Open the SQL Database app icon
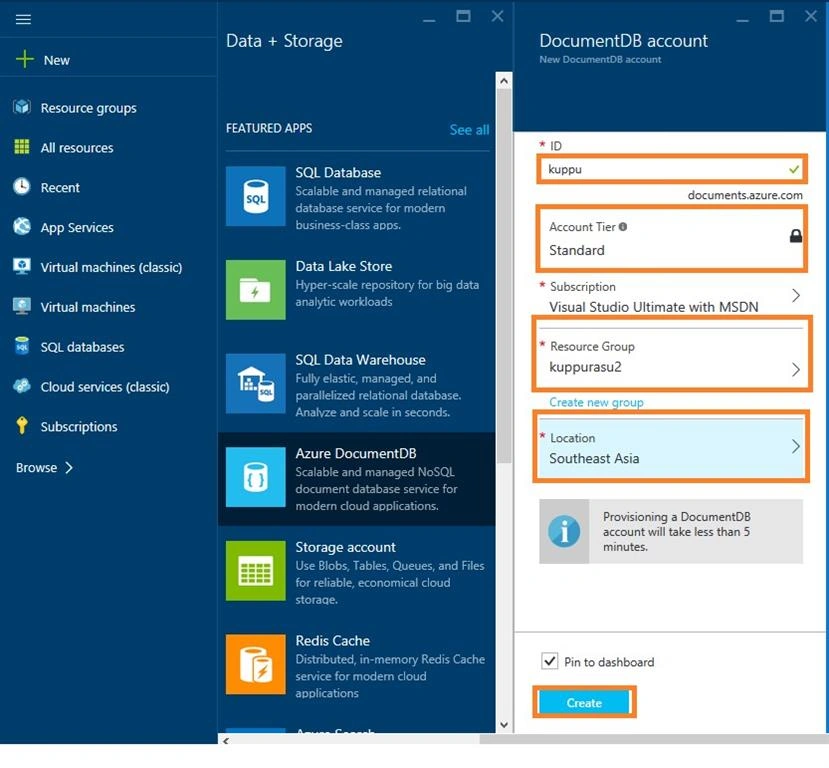Image resolution: width=829 pixels, height=768 pixels. 255,196
